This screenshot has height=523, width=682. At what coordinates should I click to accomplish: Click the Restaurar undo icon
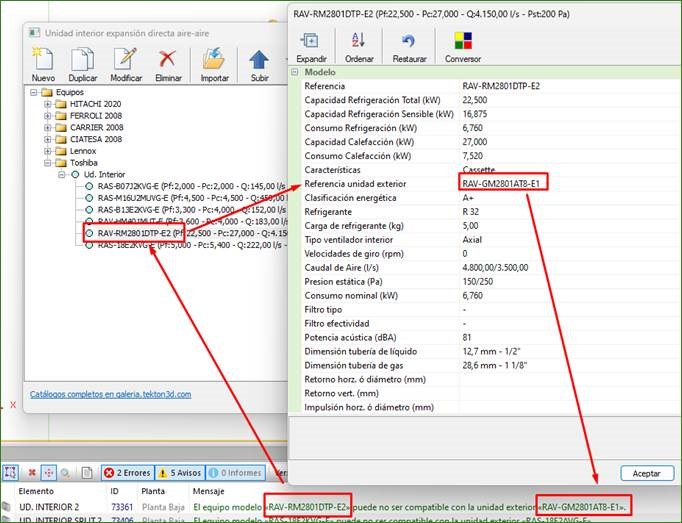tap(408, 41)
